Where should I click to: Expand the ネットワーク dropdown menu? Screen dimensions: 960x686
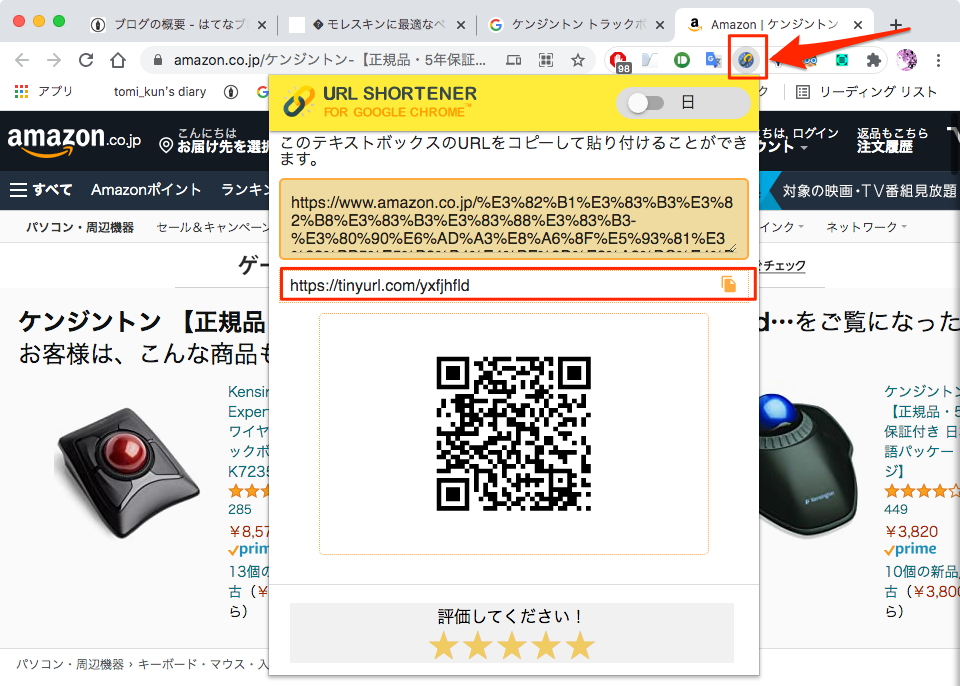tap(866, 227)
